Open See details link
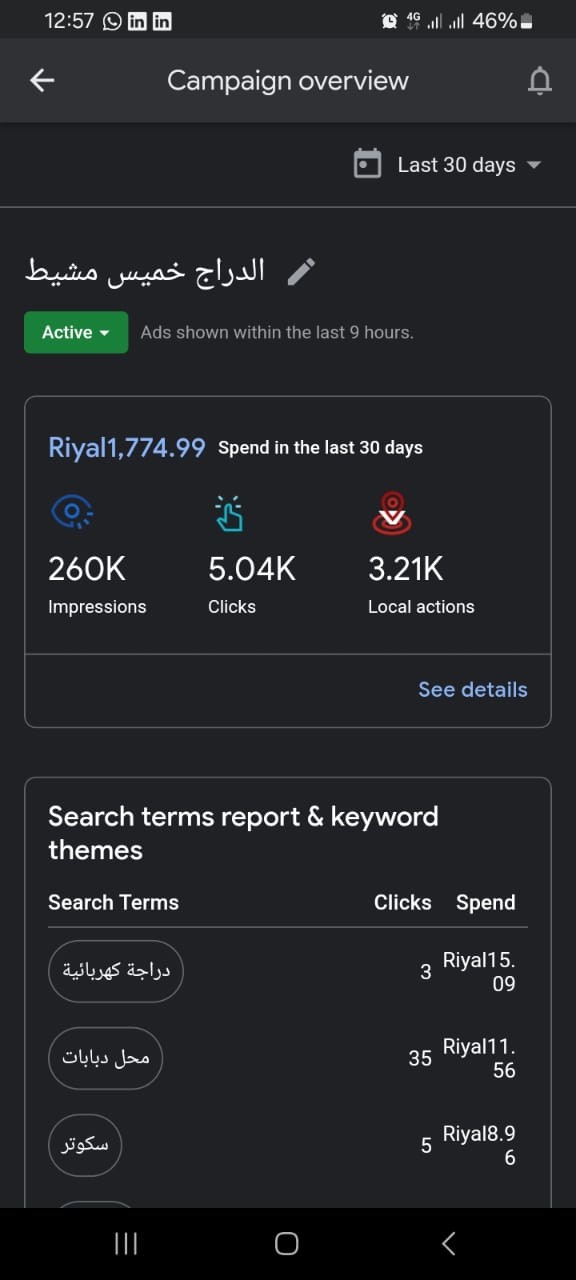The height and width of the screenshot is (1280, 576). click(x=473, y=689)
